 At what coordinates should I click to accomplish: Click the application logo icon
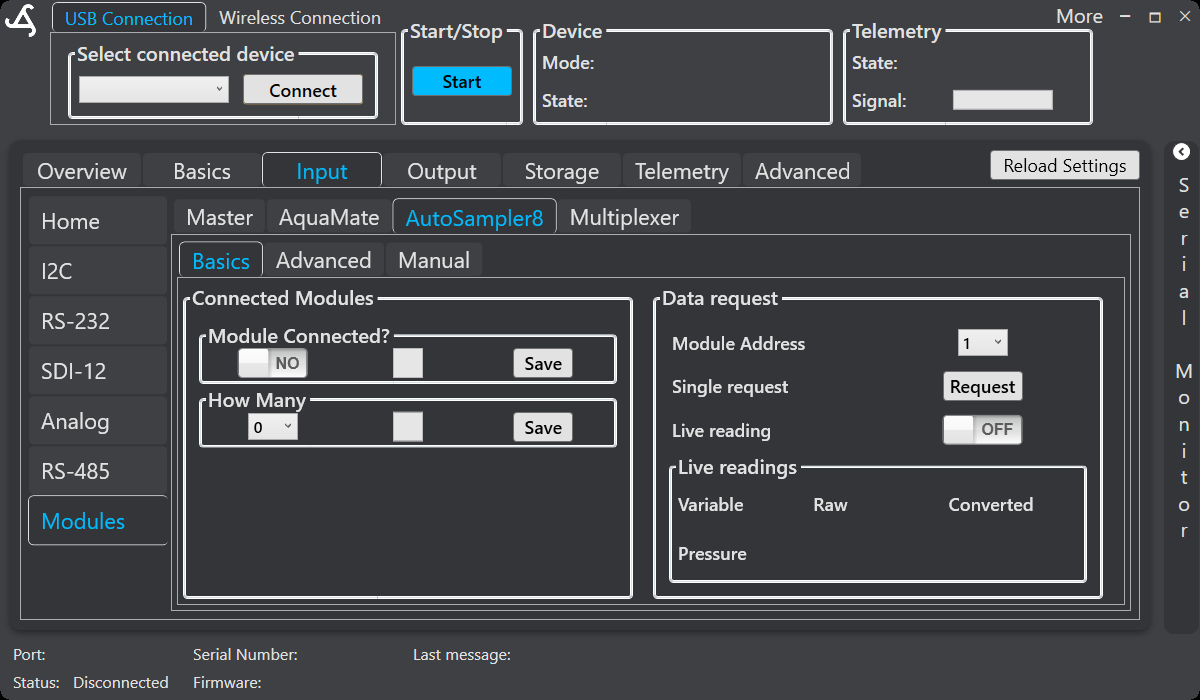[20, 20]
